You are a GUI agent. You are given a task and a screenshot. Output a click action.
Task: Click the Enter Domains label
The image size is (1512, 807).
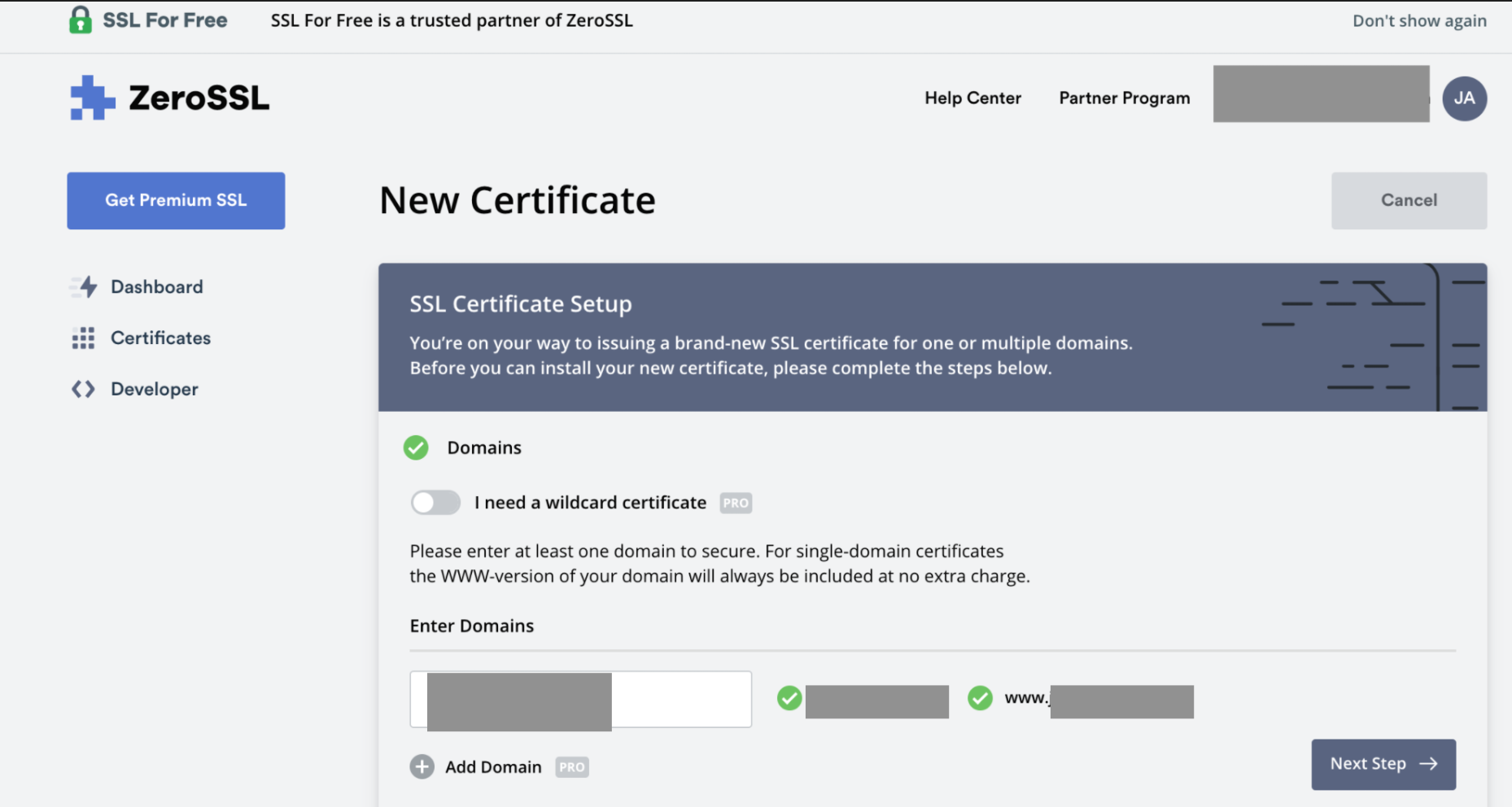[472, 626]
